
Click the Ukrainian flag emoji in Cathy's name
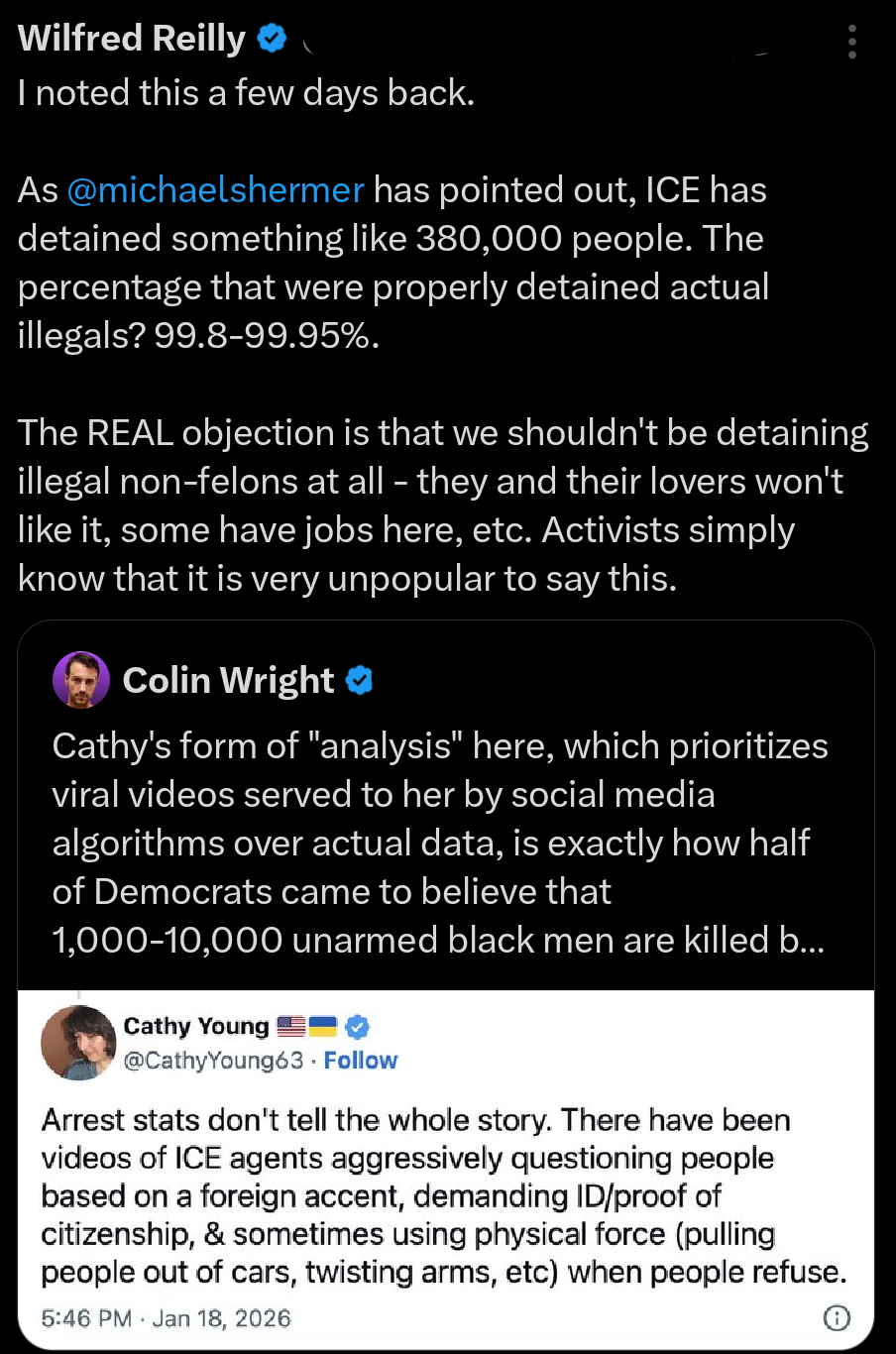pyautogui.click(x=324, y=1026)
